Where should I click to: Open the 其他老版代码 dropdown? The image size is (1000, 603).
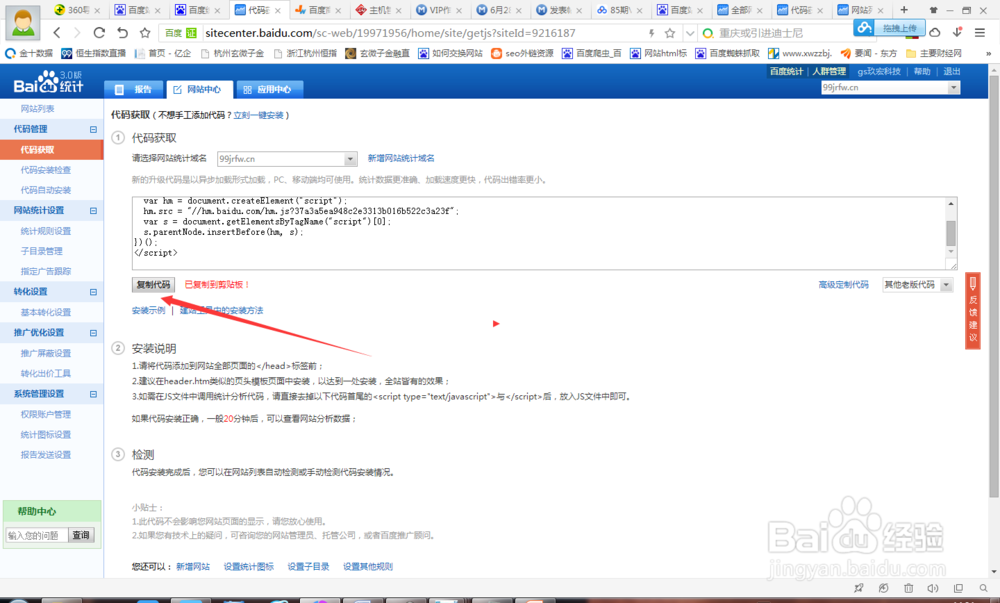click(x=917, y=285)
